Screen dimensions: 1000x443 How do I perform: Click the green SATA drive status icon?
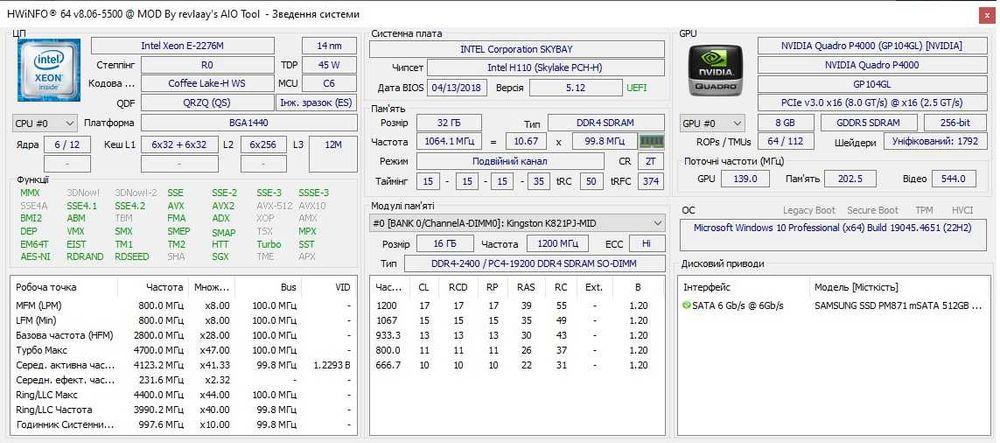click(x=686, y=306)
